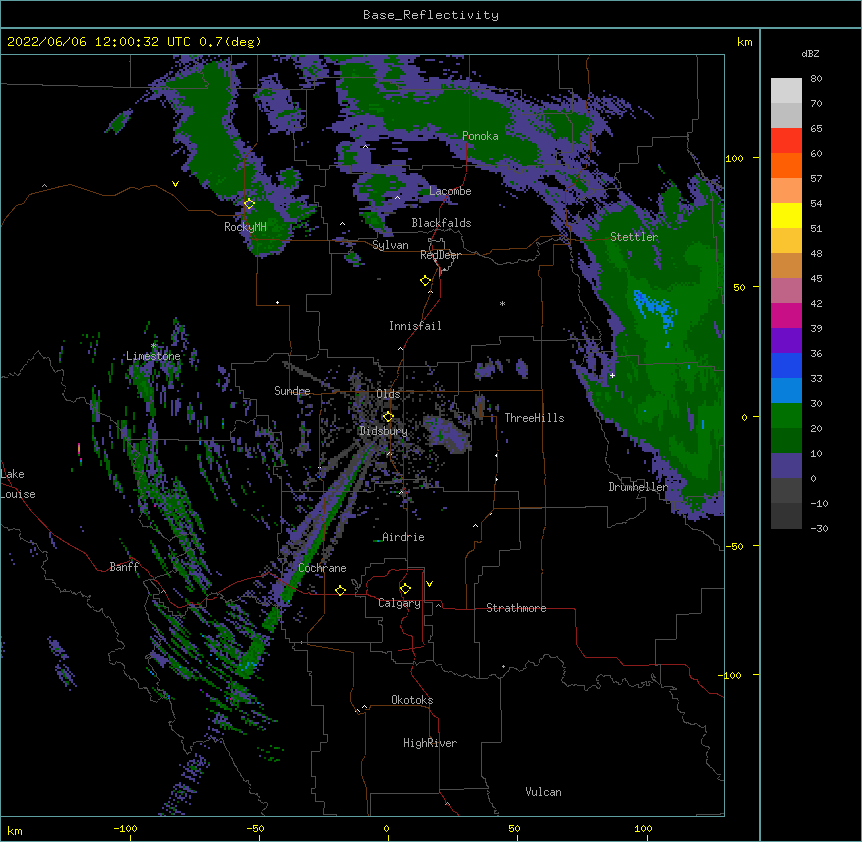The height and width of the screenshot is (842, 862).
Task: Click the -100 tick on bottom axis
Action: (125, 828)
